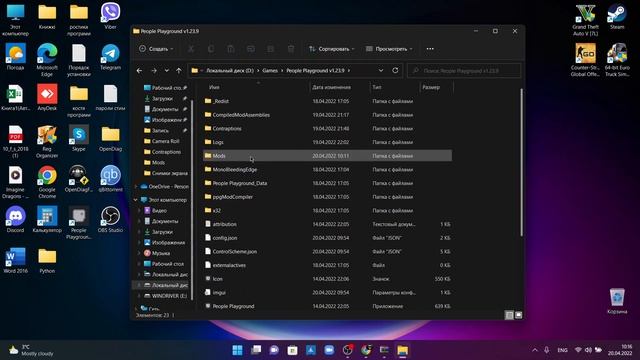Viewport: 640px width, 360px height.
Task: Open Загрузки pinned in quick access
Action: click(162, 98)
